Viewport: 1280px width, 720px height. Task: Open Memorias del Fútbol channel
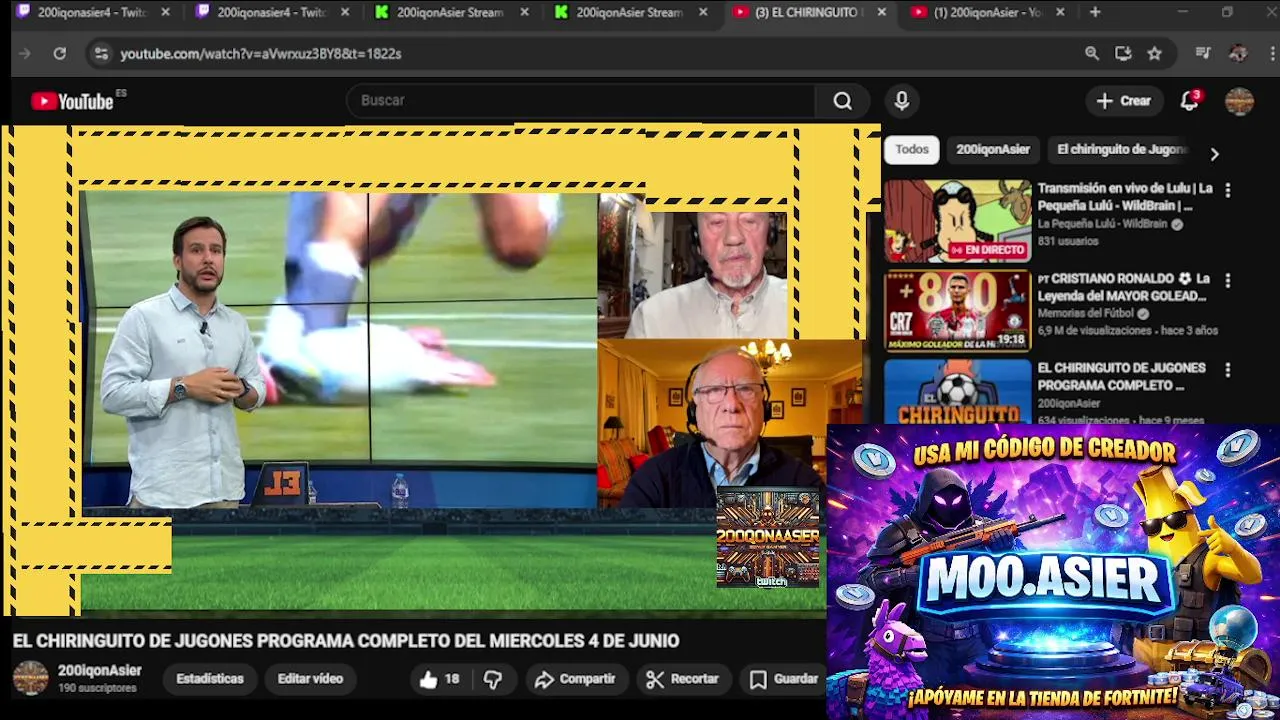tap(1085, 313)
